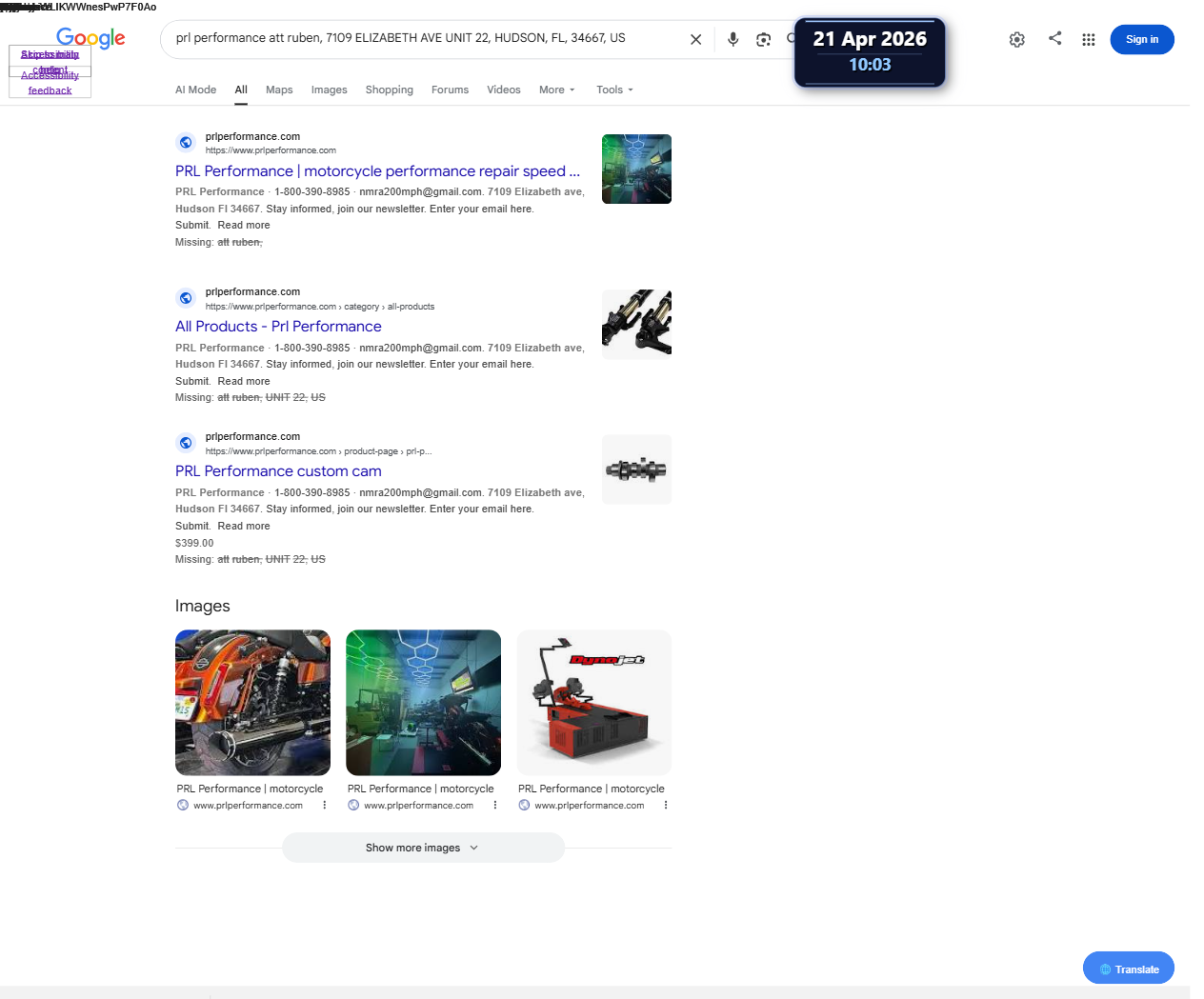Click 'PRL Performance | motorcycle' caption under second image

pyautogui.click(x=421, y=789)
